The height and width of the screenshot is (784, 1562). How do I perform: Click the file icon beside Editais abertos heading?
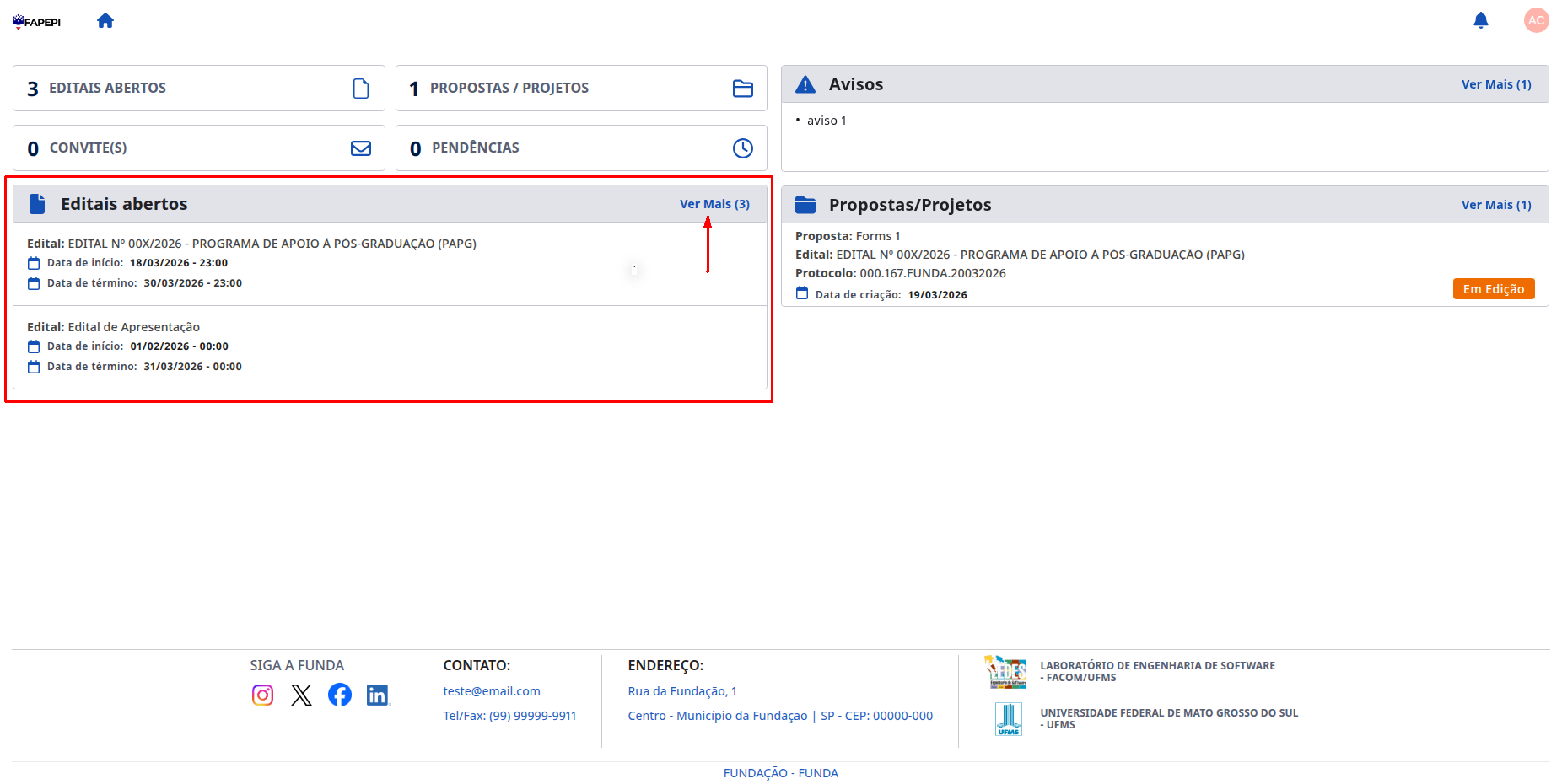pyautogui.click(x=37, y=204)
